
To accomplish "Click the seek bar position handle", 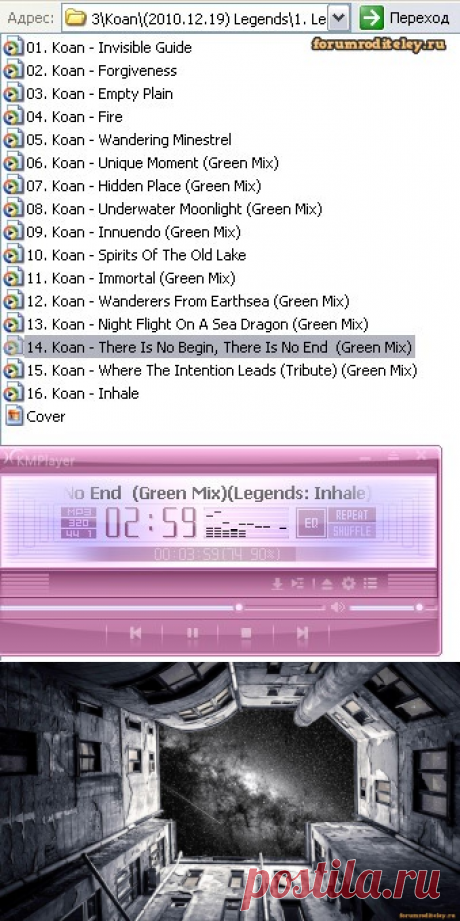I will click(x=239, y=607).
